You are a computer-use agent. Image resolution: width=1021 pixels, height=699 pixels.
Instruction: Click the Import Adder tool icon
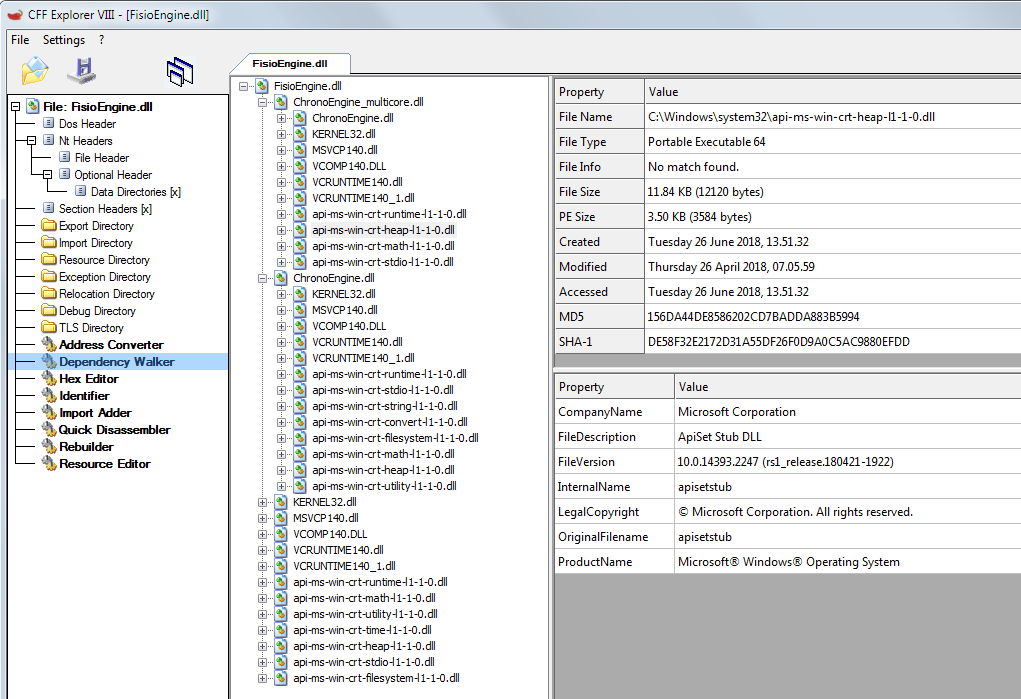pos(49,412)
